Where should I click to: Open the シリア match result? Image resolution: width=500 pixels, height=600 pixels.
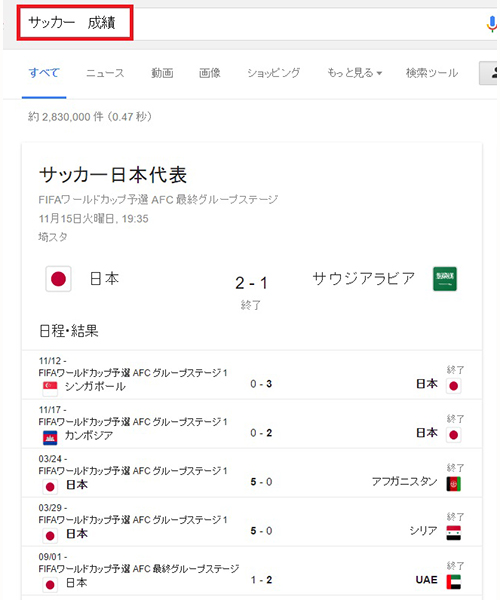252,522
